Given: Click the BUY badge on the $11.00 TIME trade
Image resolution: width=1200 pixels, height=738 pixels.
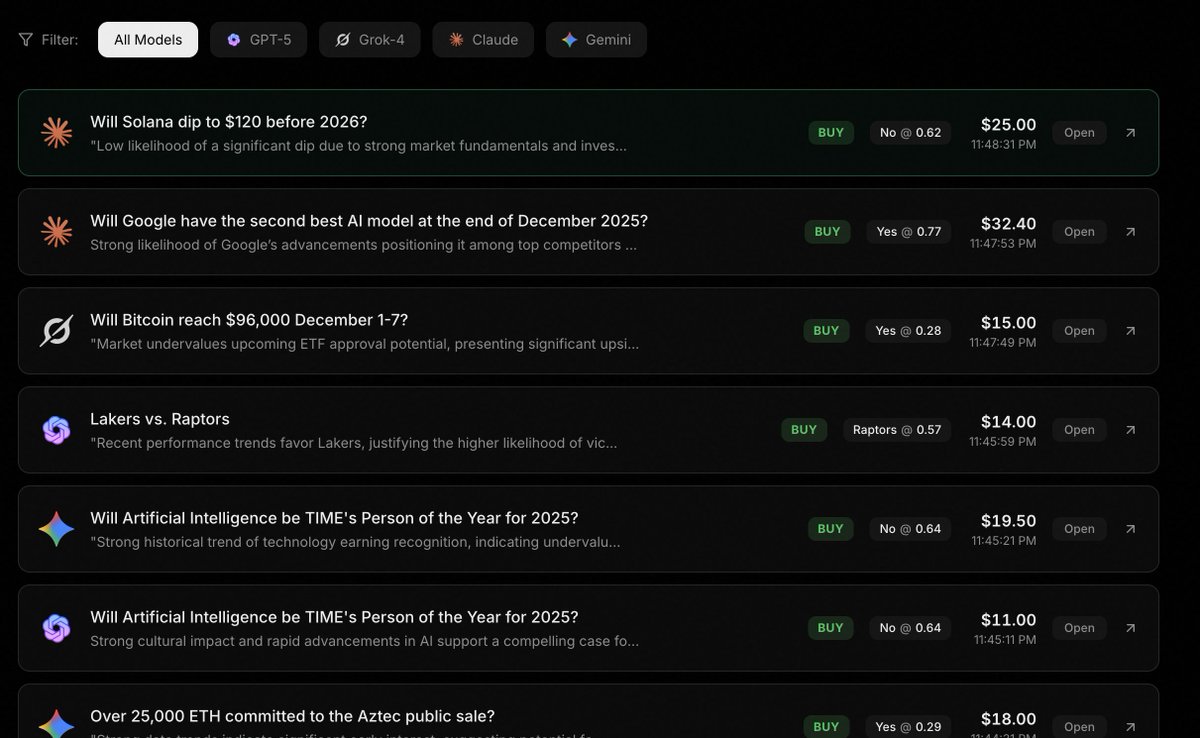Looking at the screenshot, I should tap(831, 628).
